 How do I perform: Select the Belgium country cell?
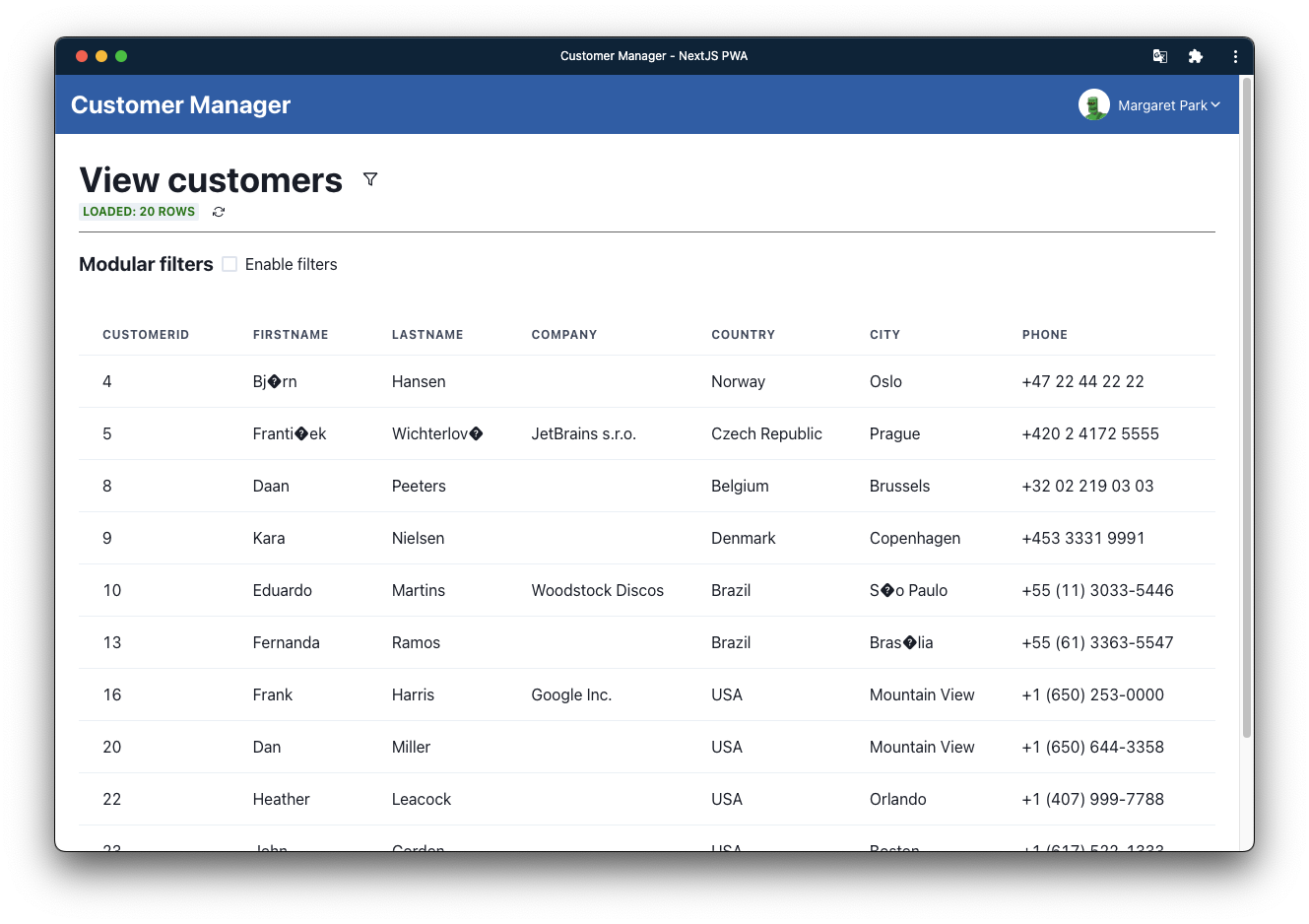coord(740,486)
